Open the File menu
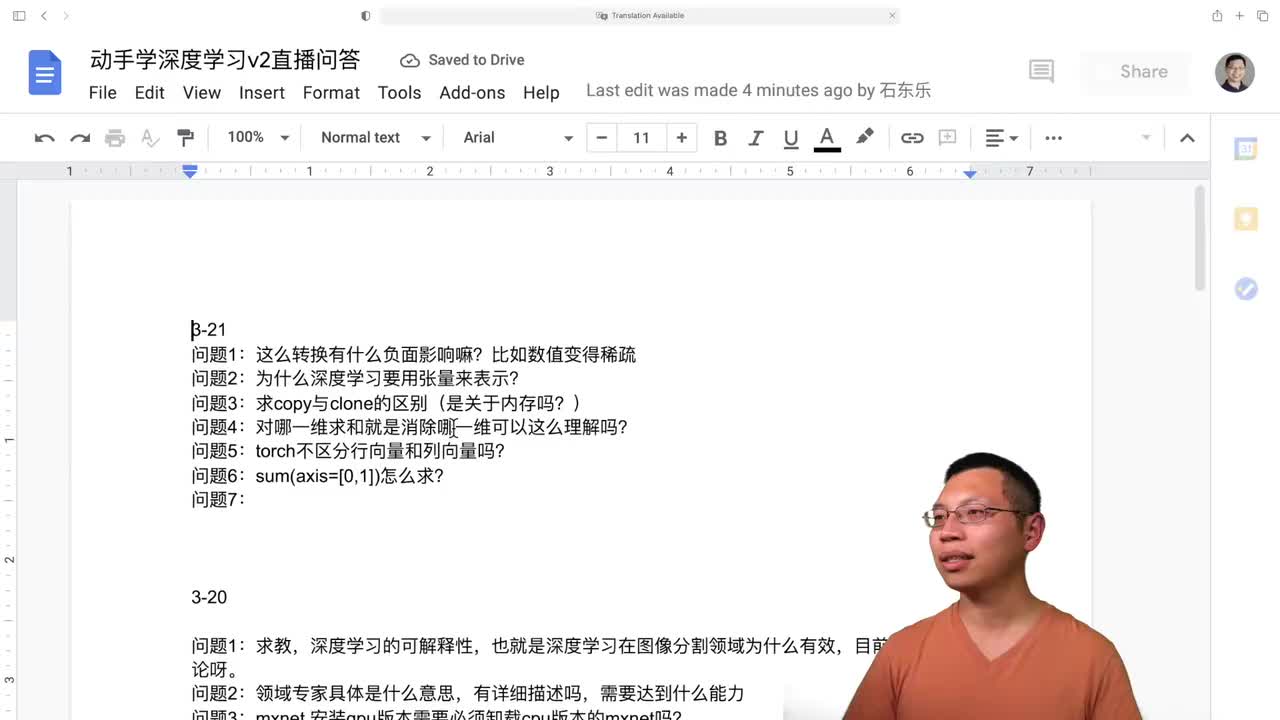This screenshot has width=1280, height=720. click(x=102, y=92)
